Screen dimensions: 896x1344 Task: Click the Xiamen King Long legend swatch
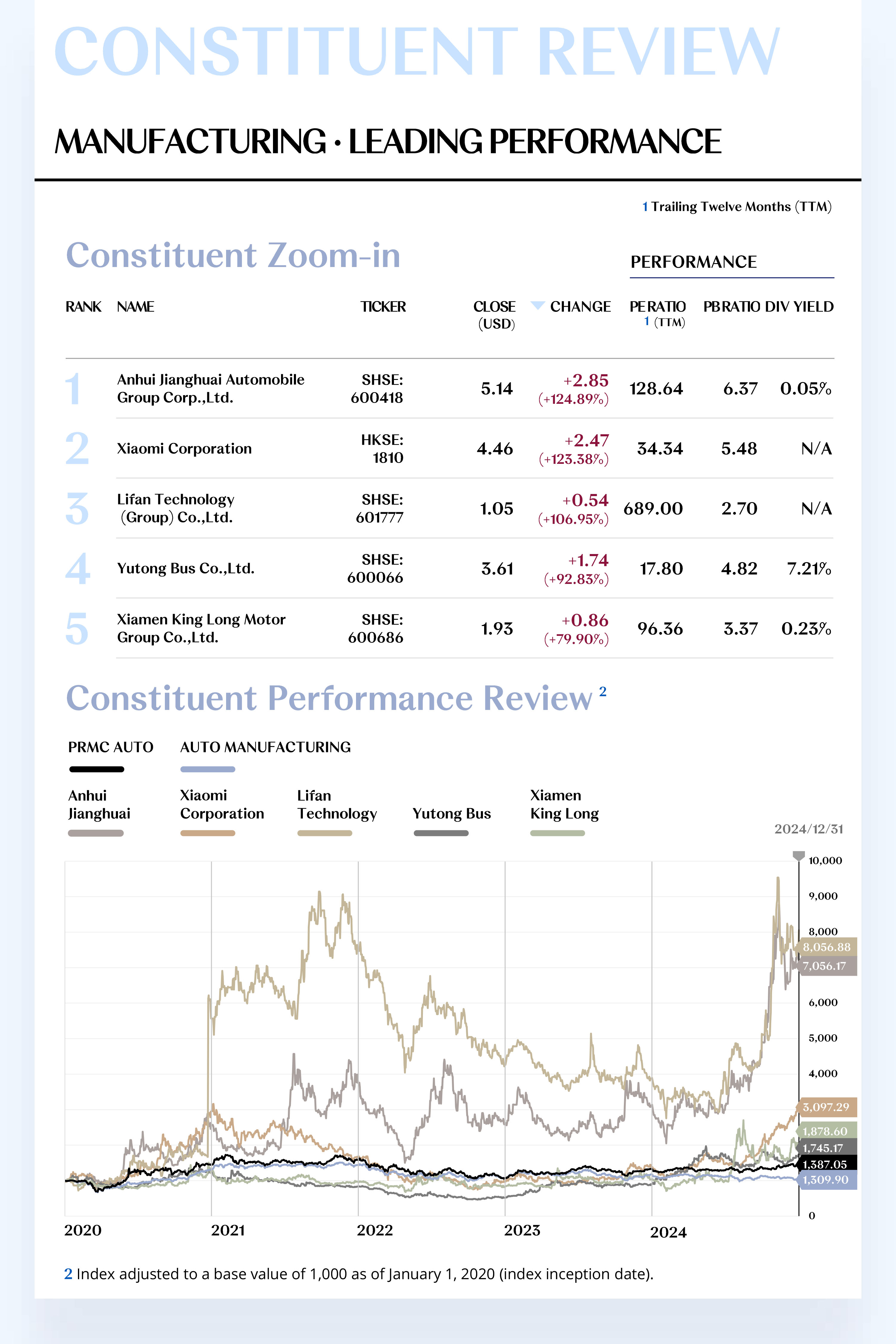coord(557,833)
